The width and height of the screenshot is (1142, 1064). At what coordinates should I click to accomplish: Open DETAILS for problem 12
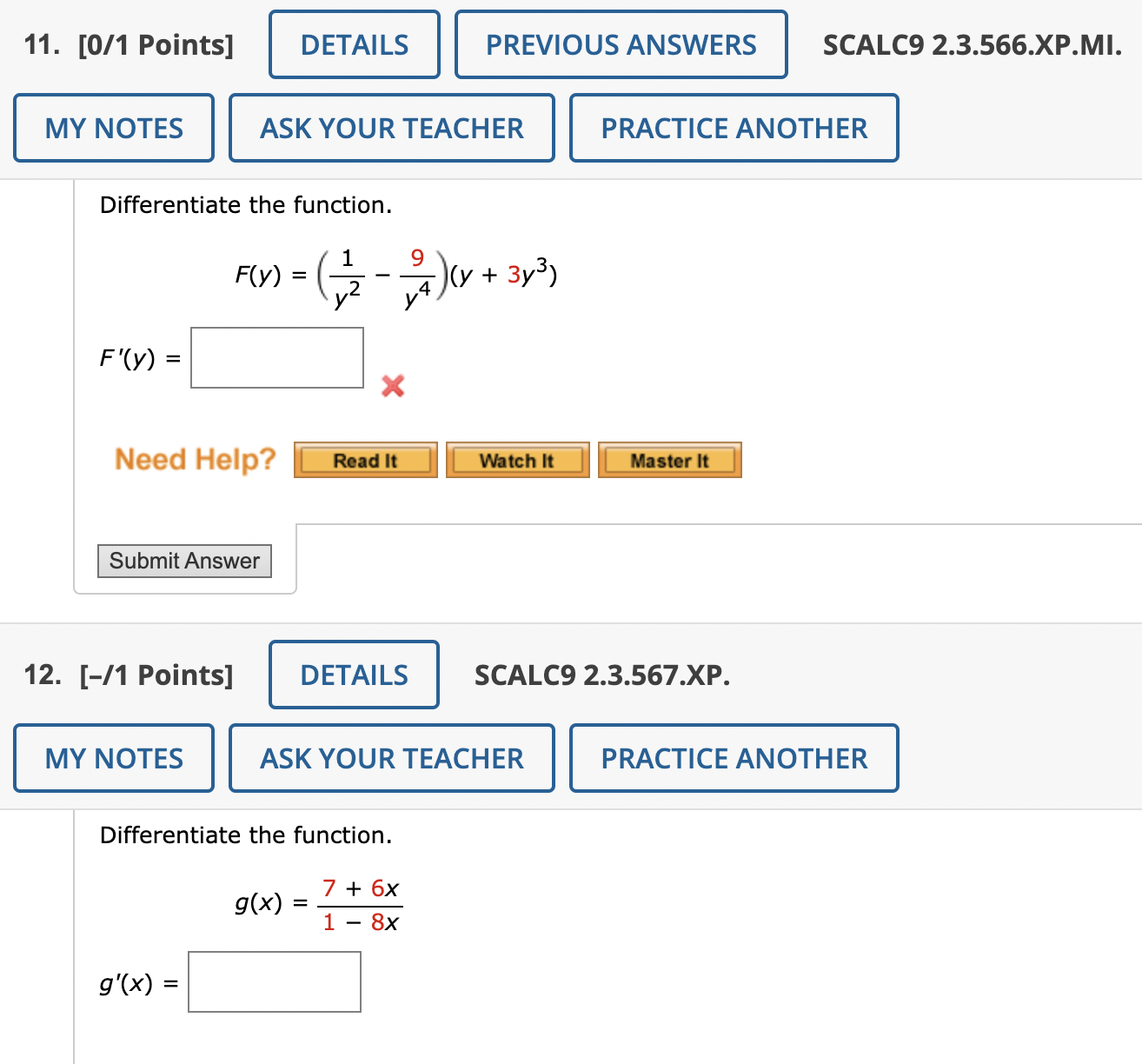[354, 675]
